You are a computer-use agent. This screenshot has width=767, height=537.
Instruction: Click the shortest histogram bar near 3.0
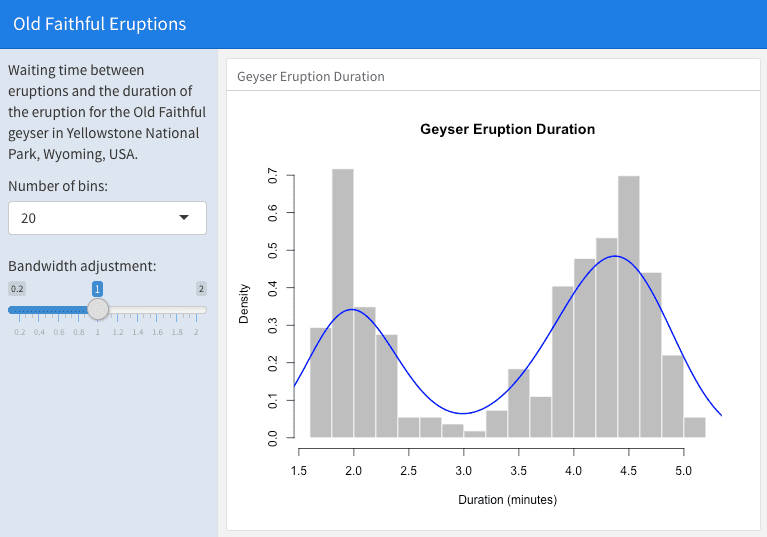point(474,434)
